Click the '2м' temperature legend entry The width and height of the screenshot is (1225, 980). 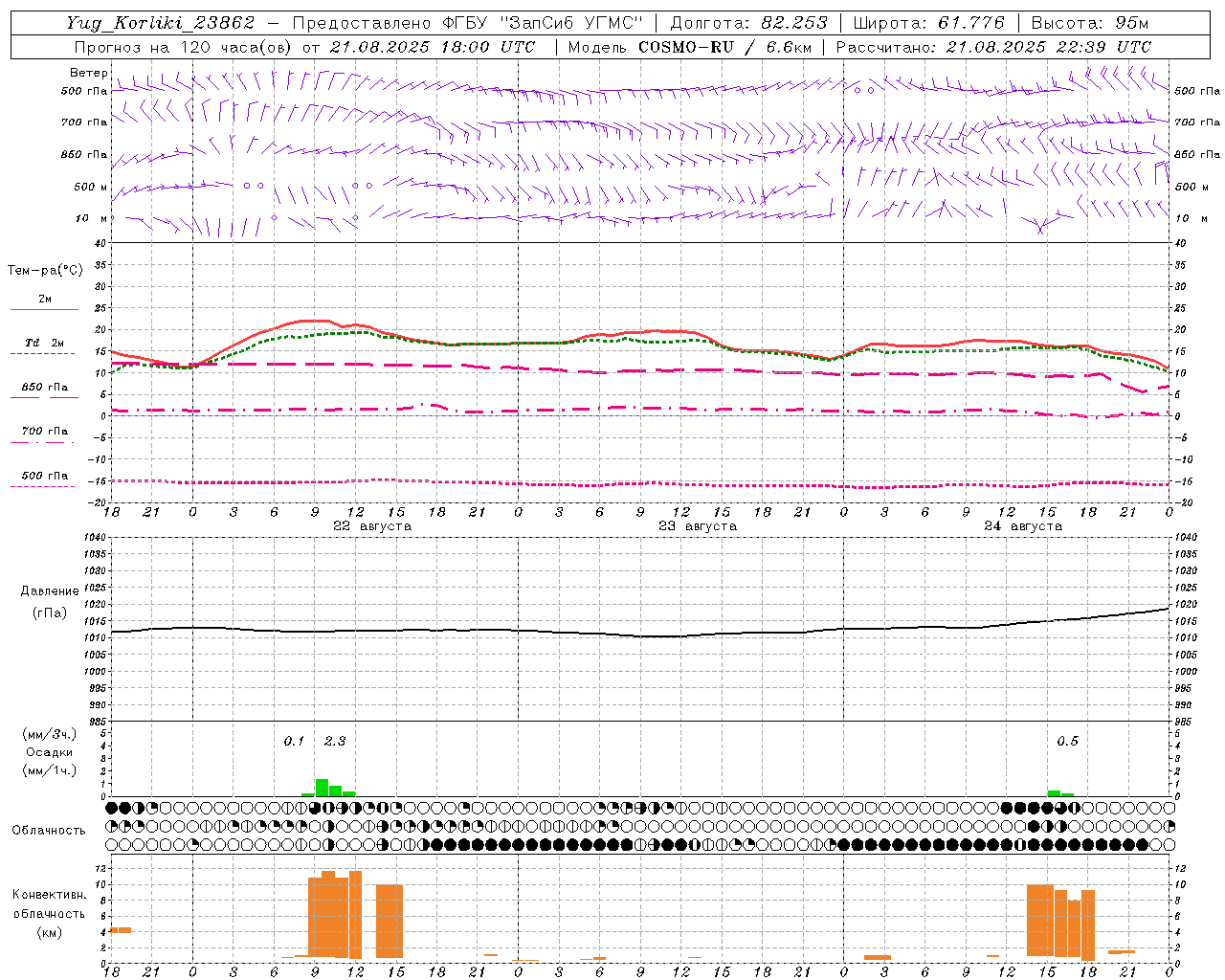(x=45, y=300)
